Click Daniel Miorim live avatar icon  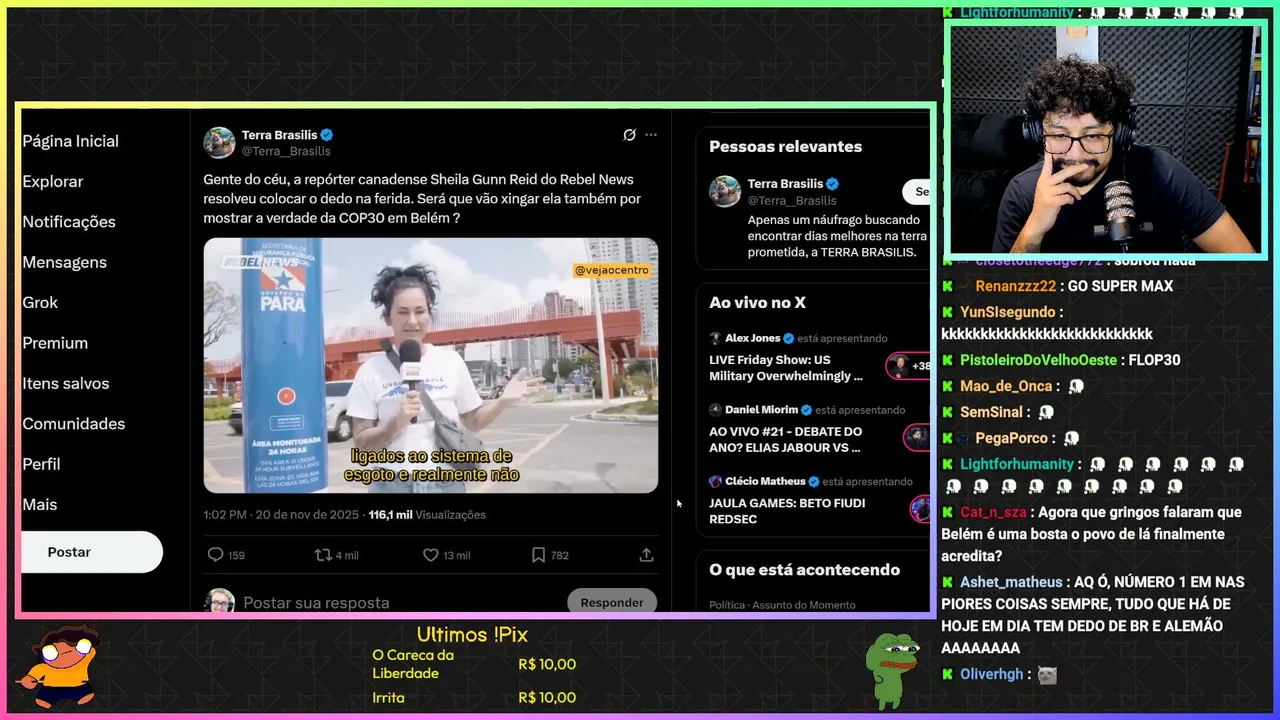917,437
